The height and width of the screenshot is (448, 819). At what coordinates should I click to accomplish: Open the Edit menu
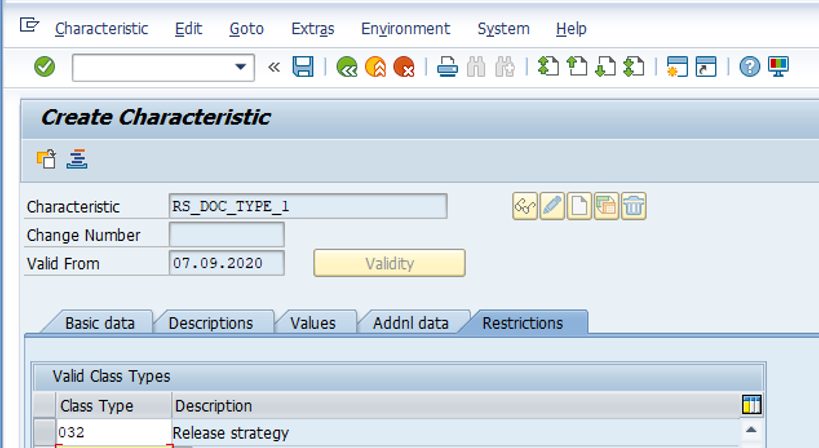click(x=189, y=28)
